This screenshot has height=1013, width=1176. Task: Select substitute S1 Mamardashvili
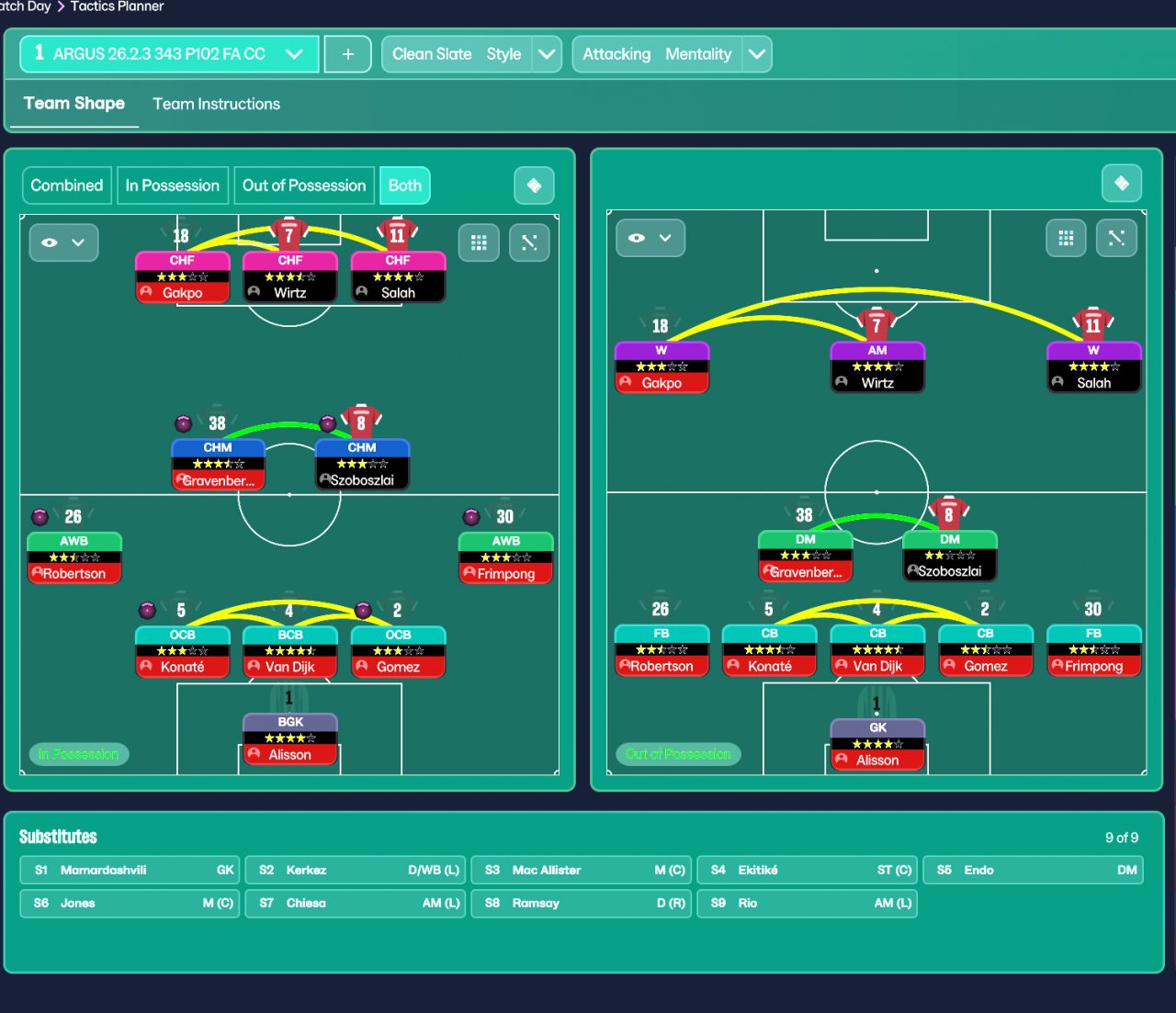130,870
